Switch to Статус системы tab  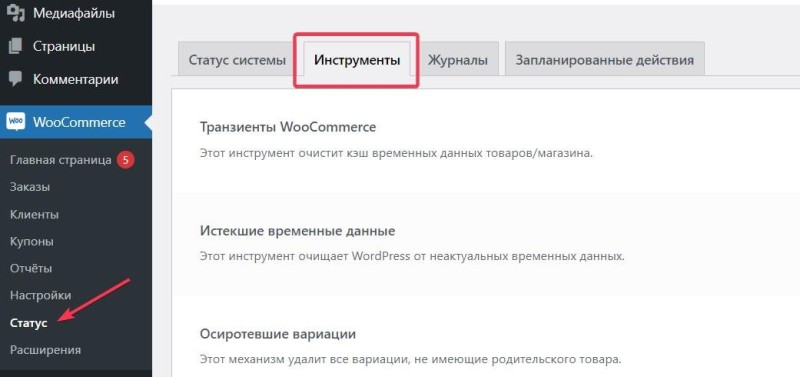pos(237,59)
